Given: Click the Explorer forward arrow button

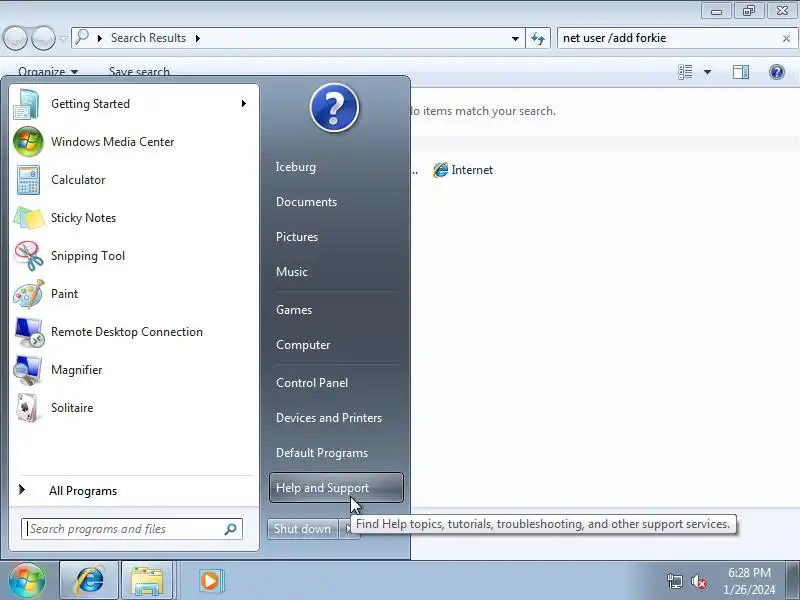Looking at the screenshot, I should [x=43, y=38].
